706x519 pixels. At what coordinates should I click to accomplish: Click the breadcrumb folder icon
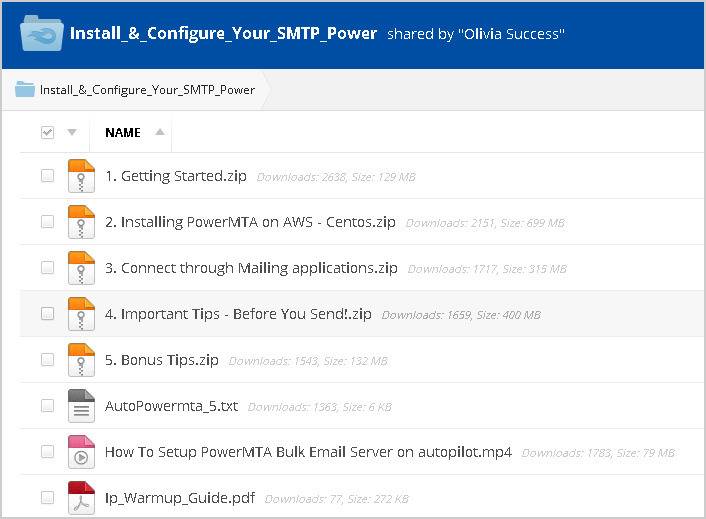[x=25, y=89]
